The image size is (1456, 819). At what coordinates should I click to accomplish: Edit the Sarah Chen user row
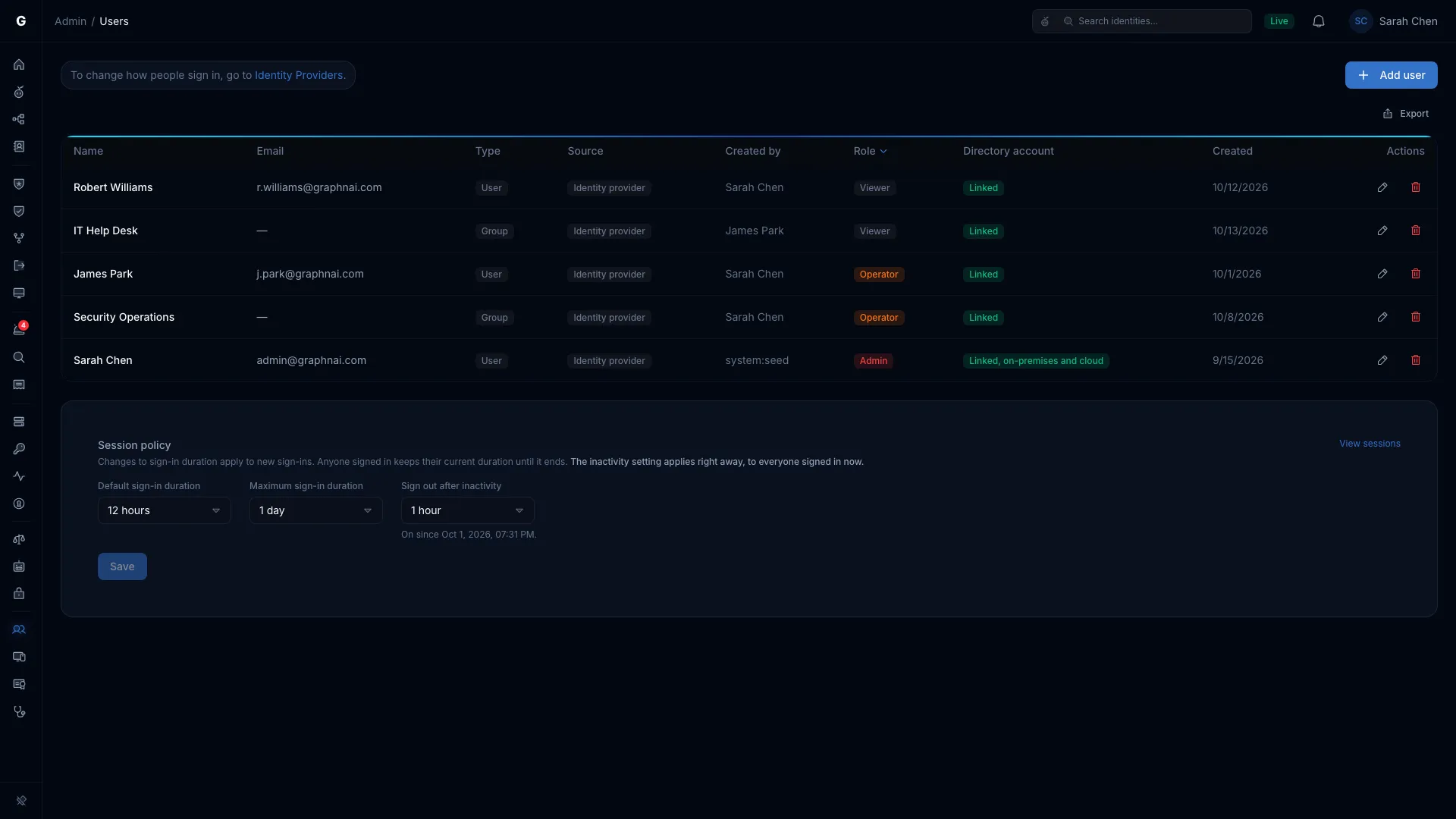(x=1382, y=360)
